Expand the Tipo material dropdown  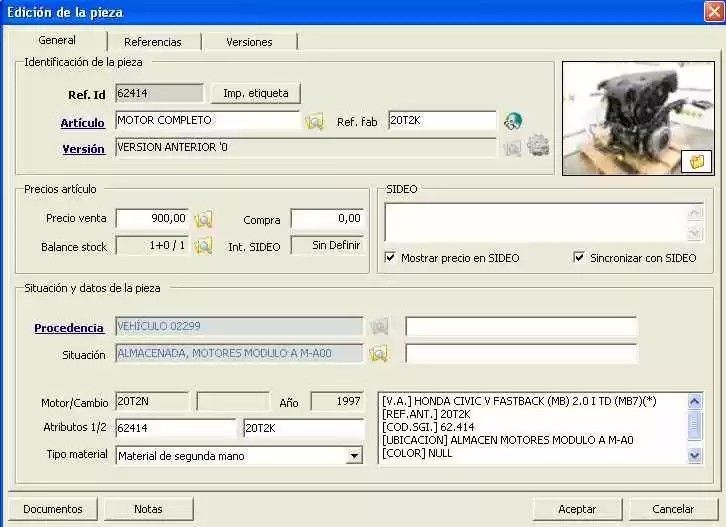354,456
